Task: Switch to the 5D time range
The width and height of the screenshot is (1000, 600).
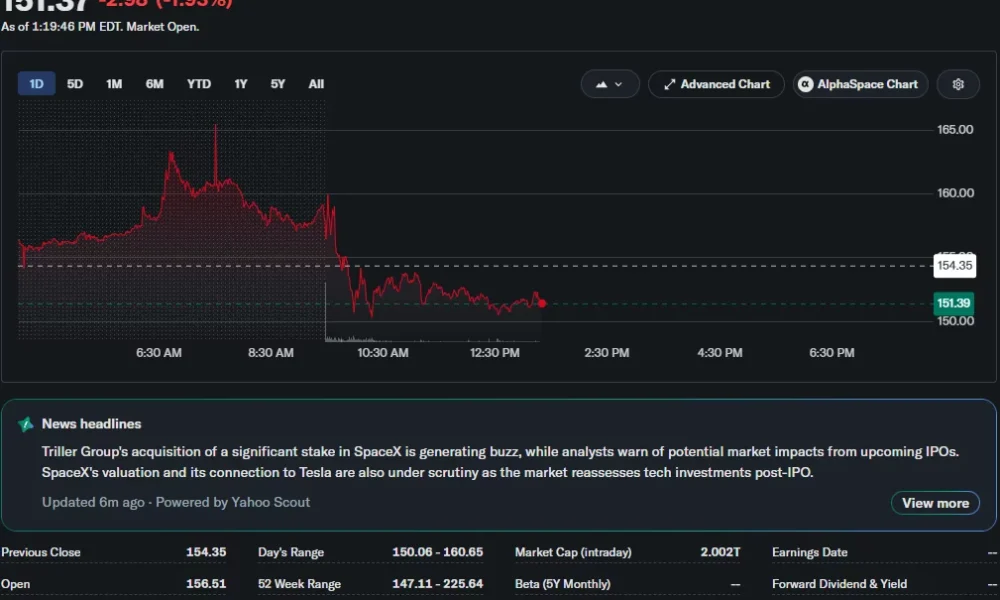Action: 75,84
